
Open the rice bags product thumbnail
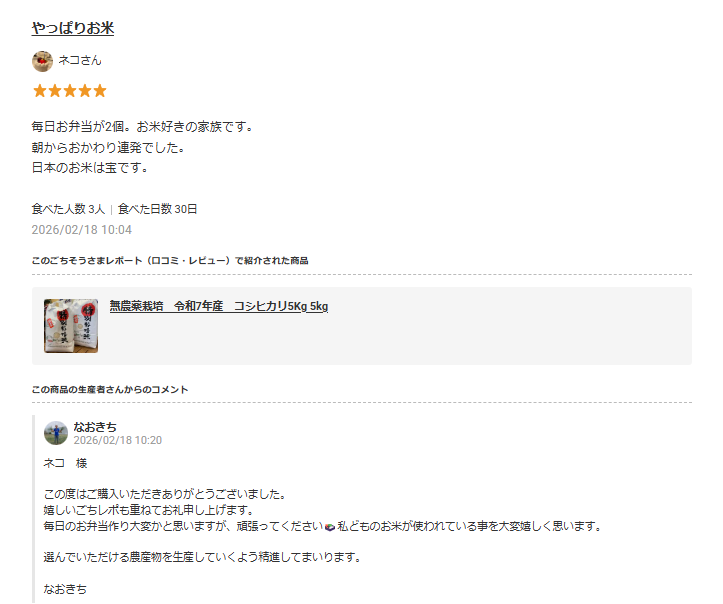pos(71,326)
